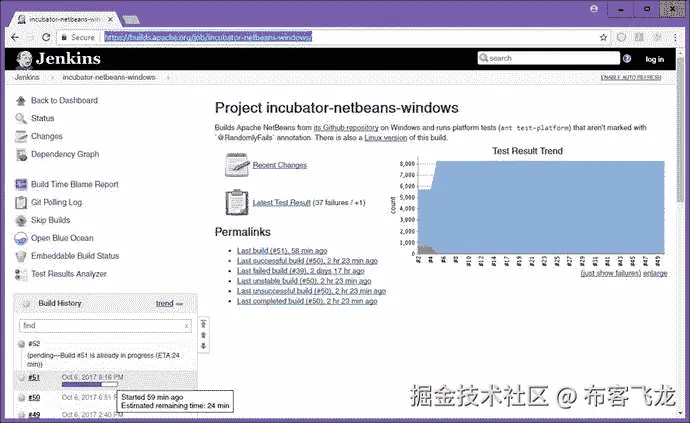This screenshot has width=690, height=423.
Task: Open Dependency Graph sidebar item
Action: pyautogui.click(x=65, y=154)
